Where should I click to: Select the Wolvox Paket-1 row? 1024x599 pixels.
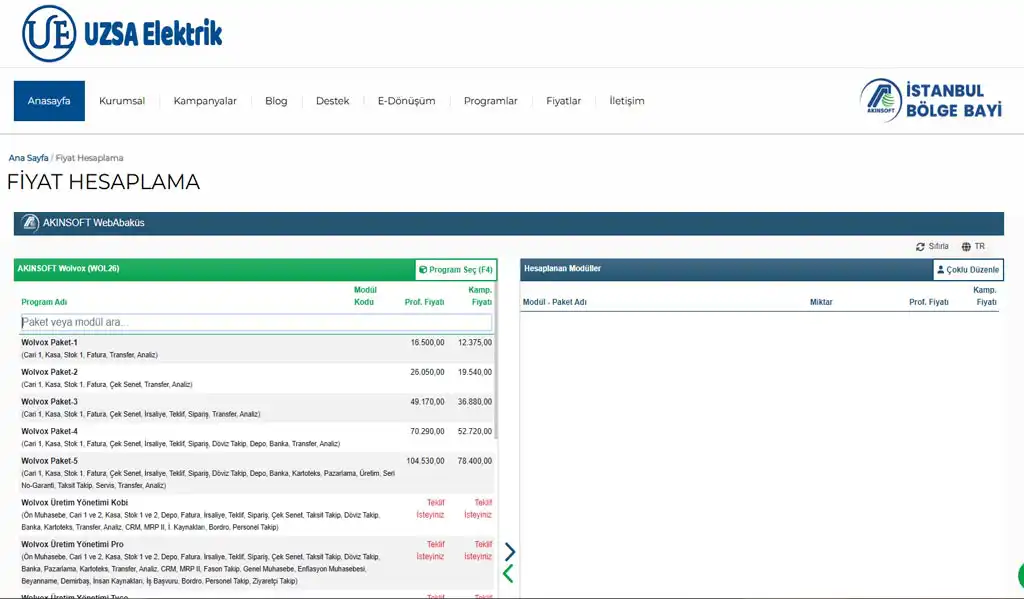click(200, 348)
